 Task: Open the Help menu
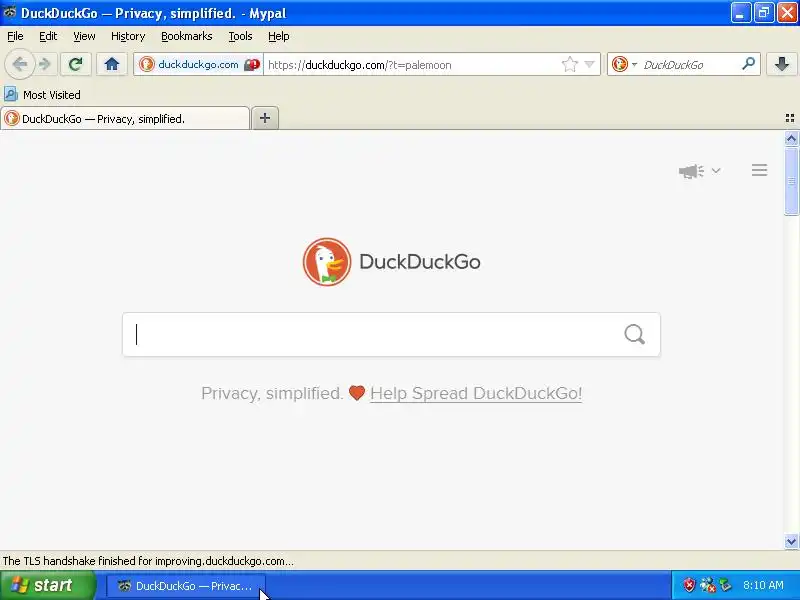coord(279,36)
